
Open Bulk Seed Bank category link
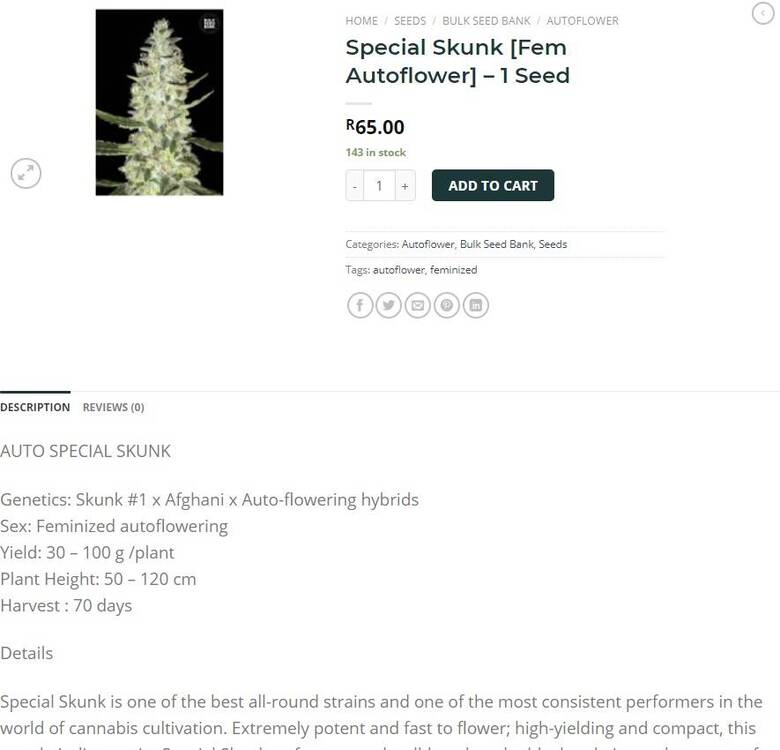[x=496, y=244]
